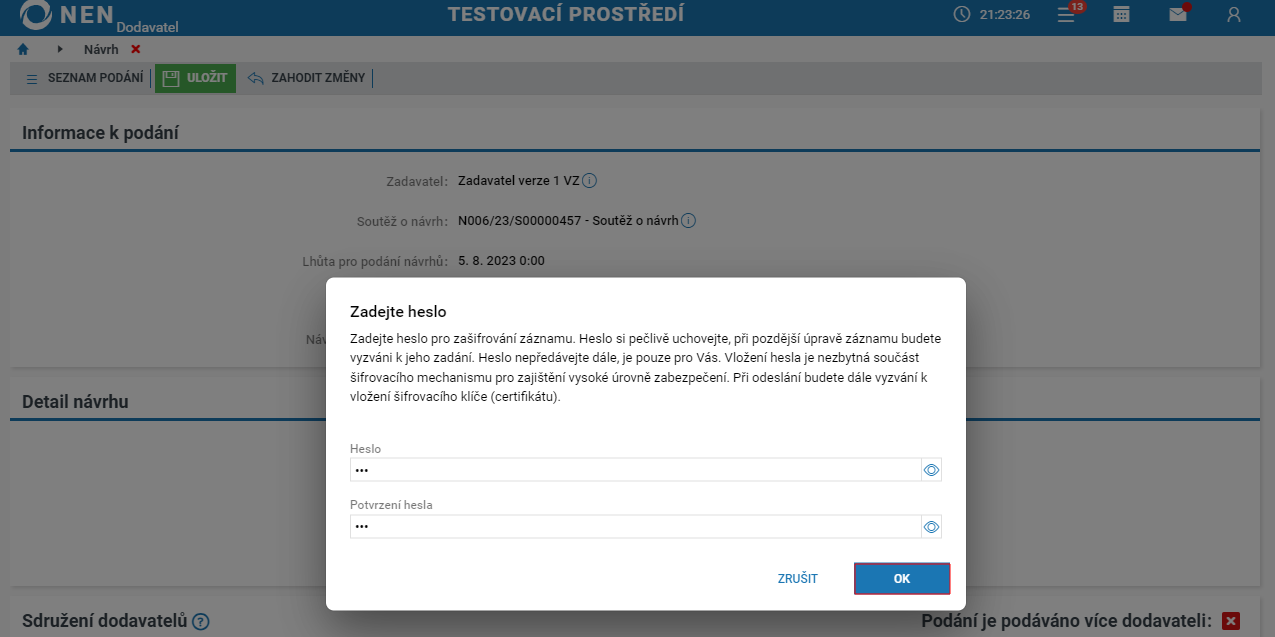1275x637 pixels.
Task: Open the calendar icon in header
Action: [x=1122, y=15]
